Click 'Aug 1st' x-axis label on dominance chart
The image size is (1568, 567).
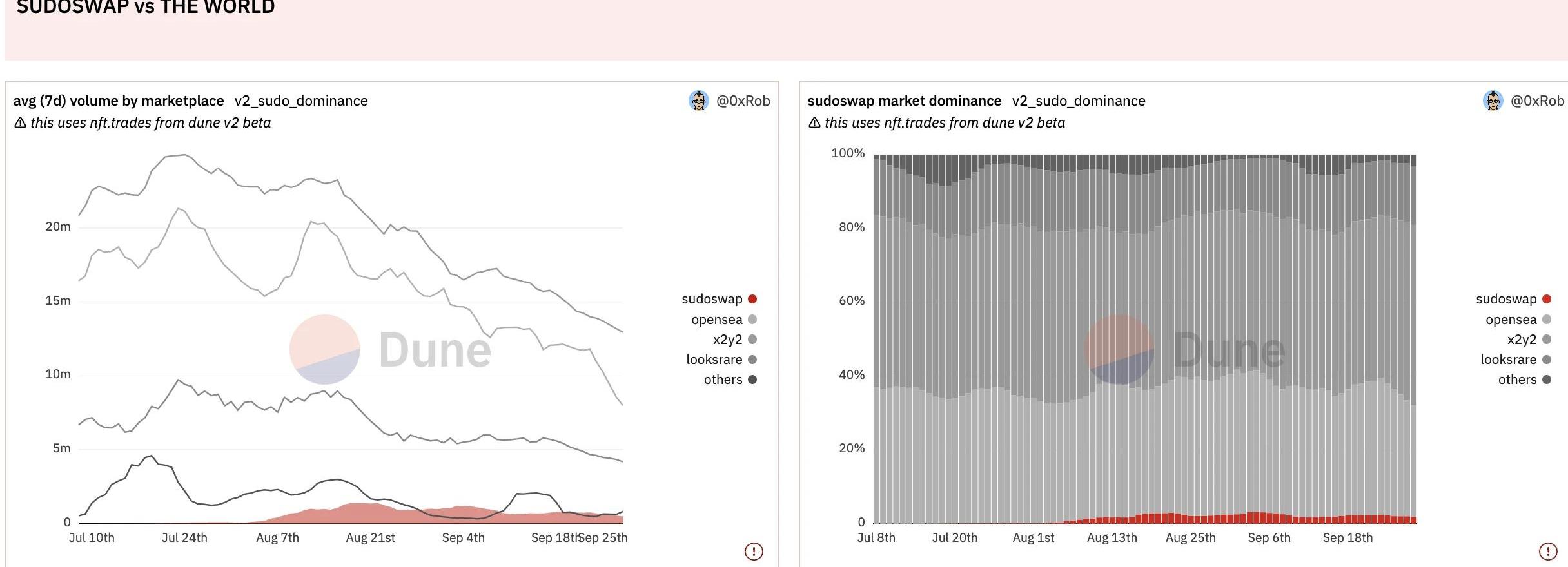(1034, 537)
